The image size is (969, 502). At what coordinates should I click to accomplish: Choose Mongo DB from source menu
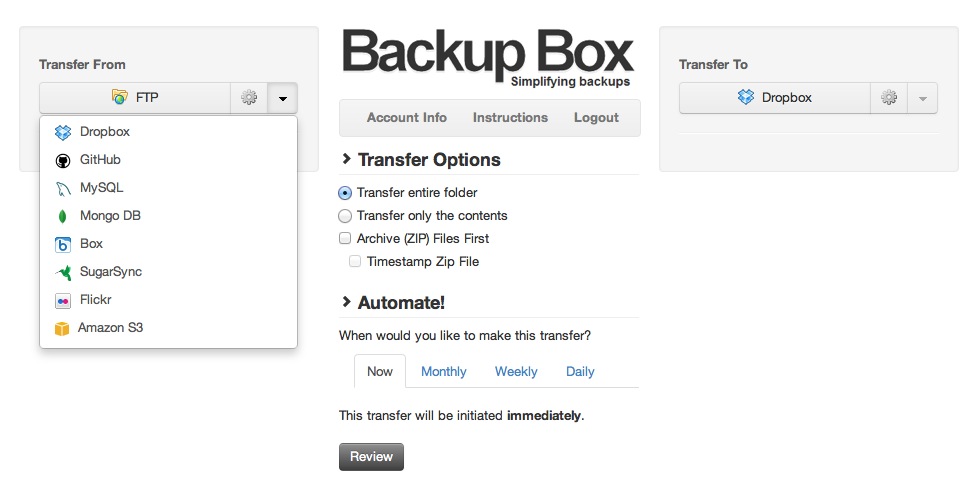168,216
